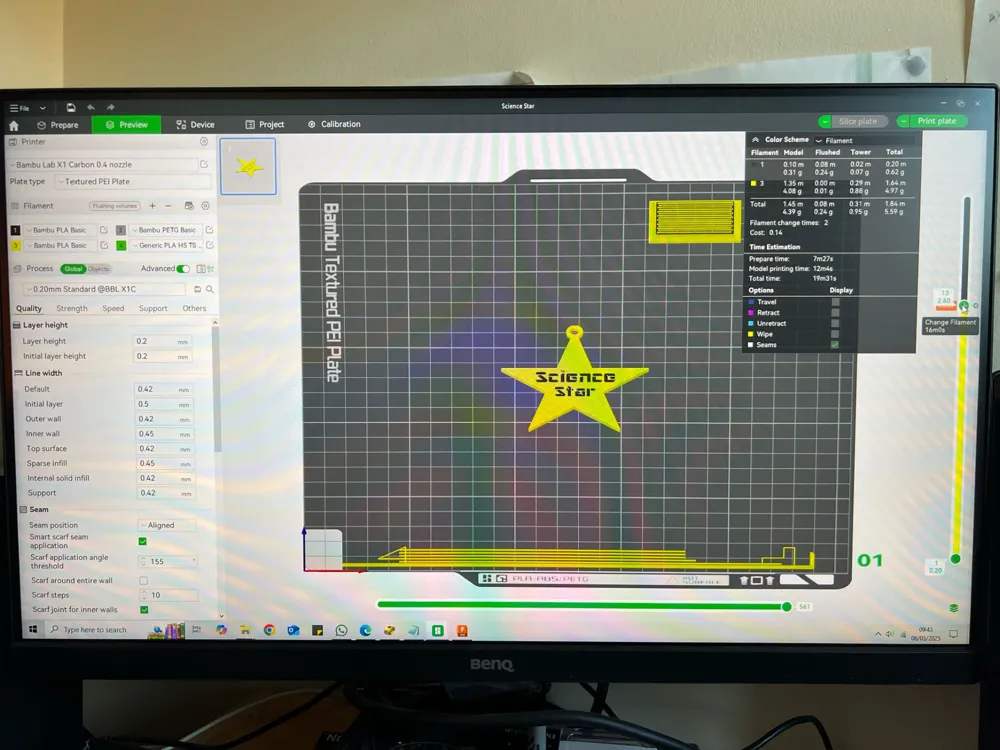Open Flushing volumes settings
Image resolution: width=1000 pixels, height=750 pixels.
click(x=115, y=206)
